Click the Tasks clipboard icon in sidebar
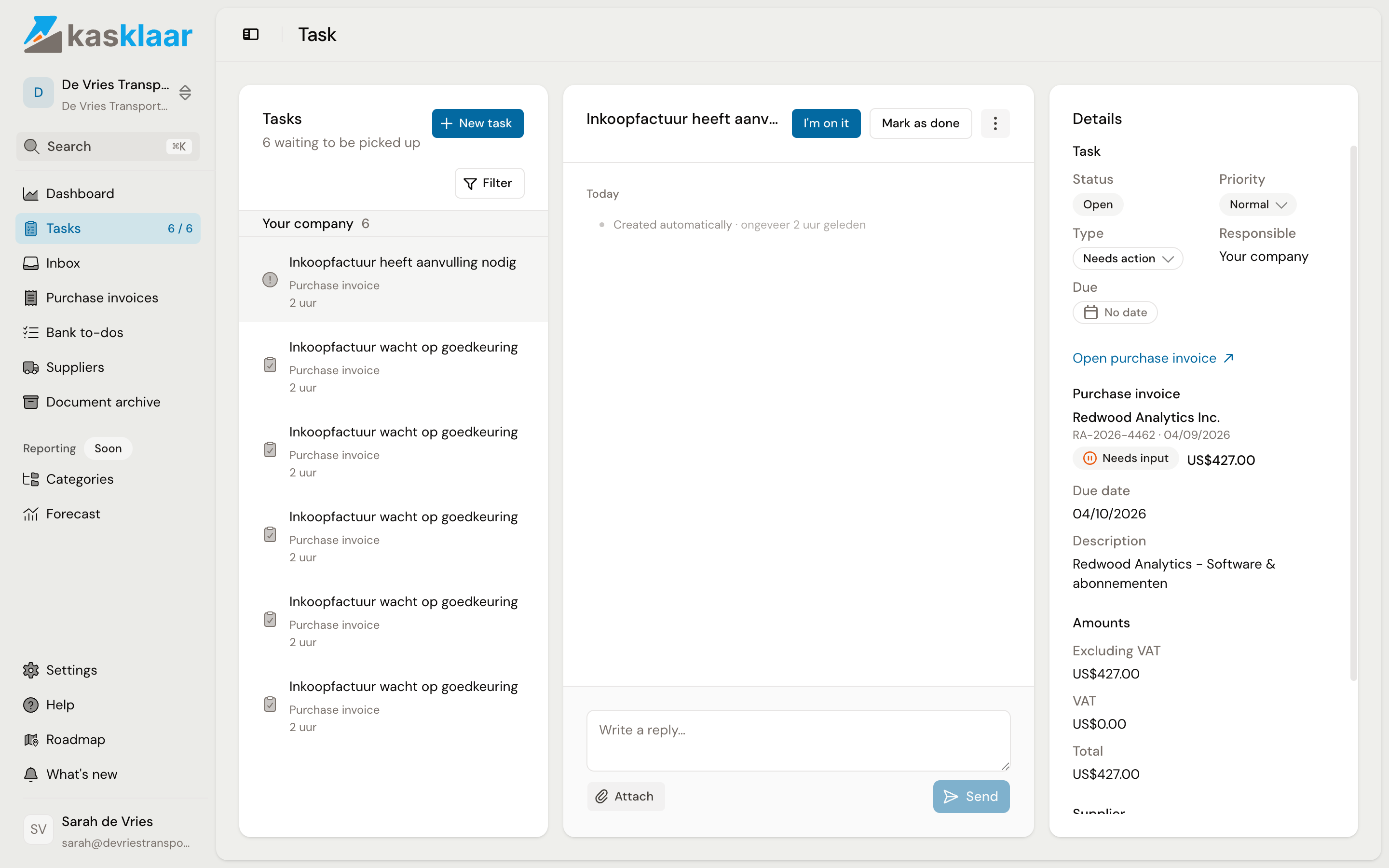This screenshot has width=1389, height=868. pyautogui.click(x=30, y=229)
